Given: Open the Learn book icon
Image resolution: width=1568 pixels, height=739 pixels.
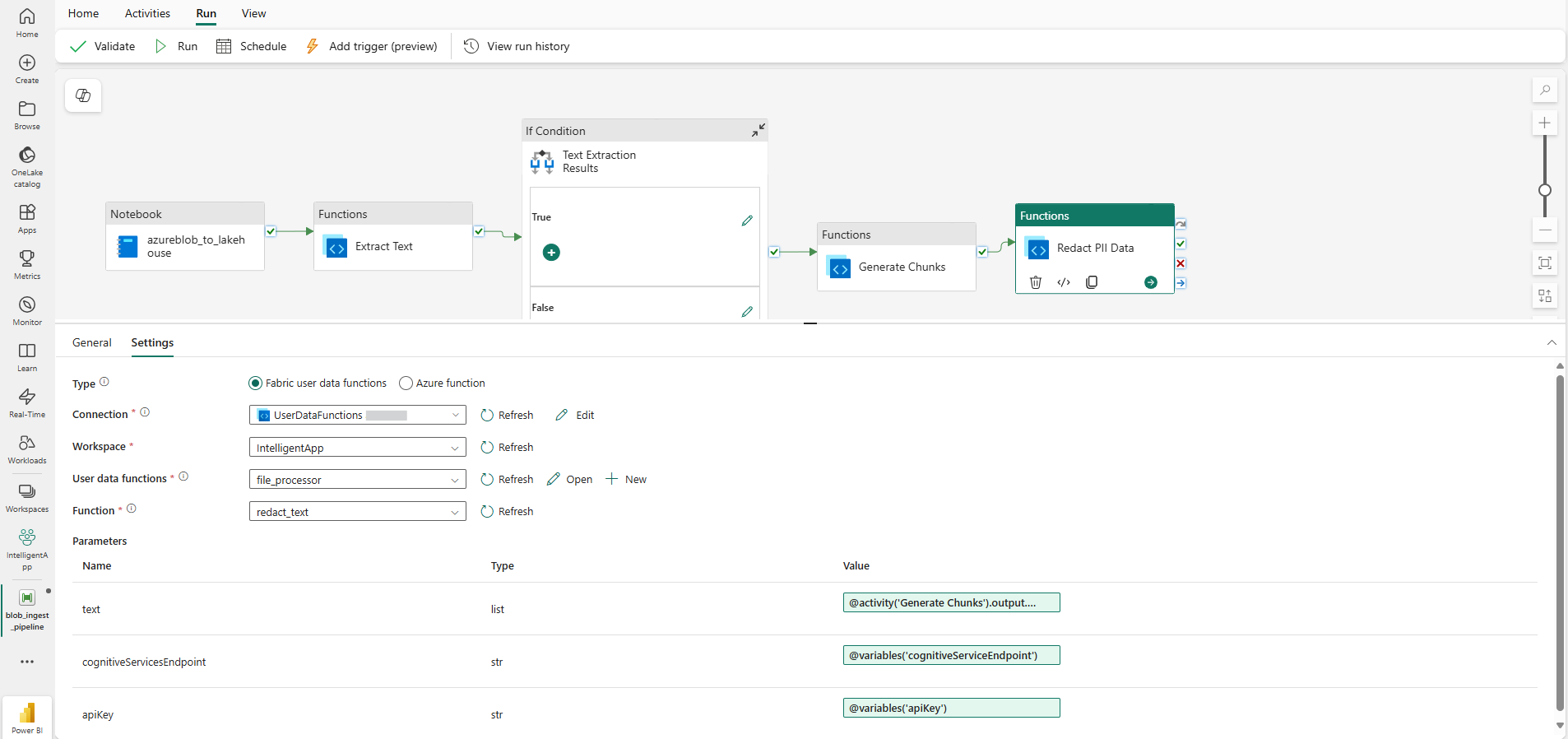Looking at the screenshot, I should click(x=27, y=356).
